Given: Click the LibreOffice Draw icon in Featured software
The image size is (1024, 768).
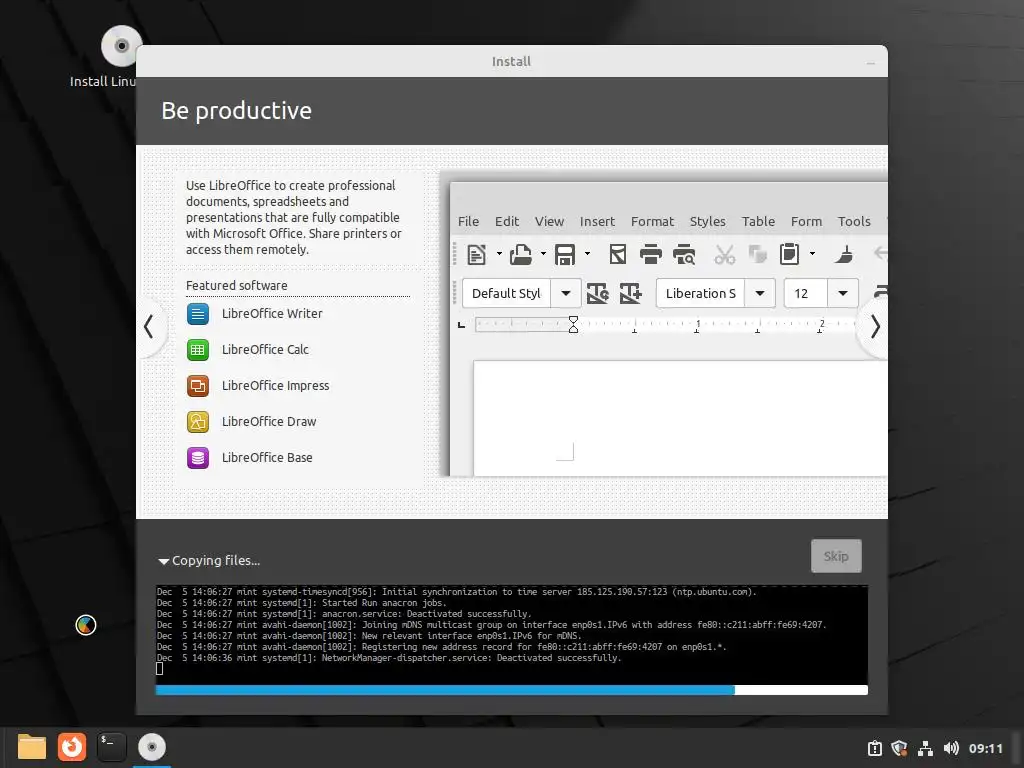Looking at the screenshot, I should point(198,422).
